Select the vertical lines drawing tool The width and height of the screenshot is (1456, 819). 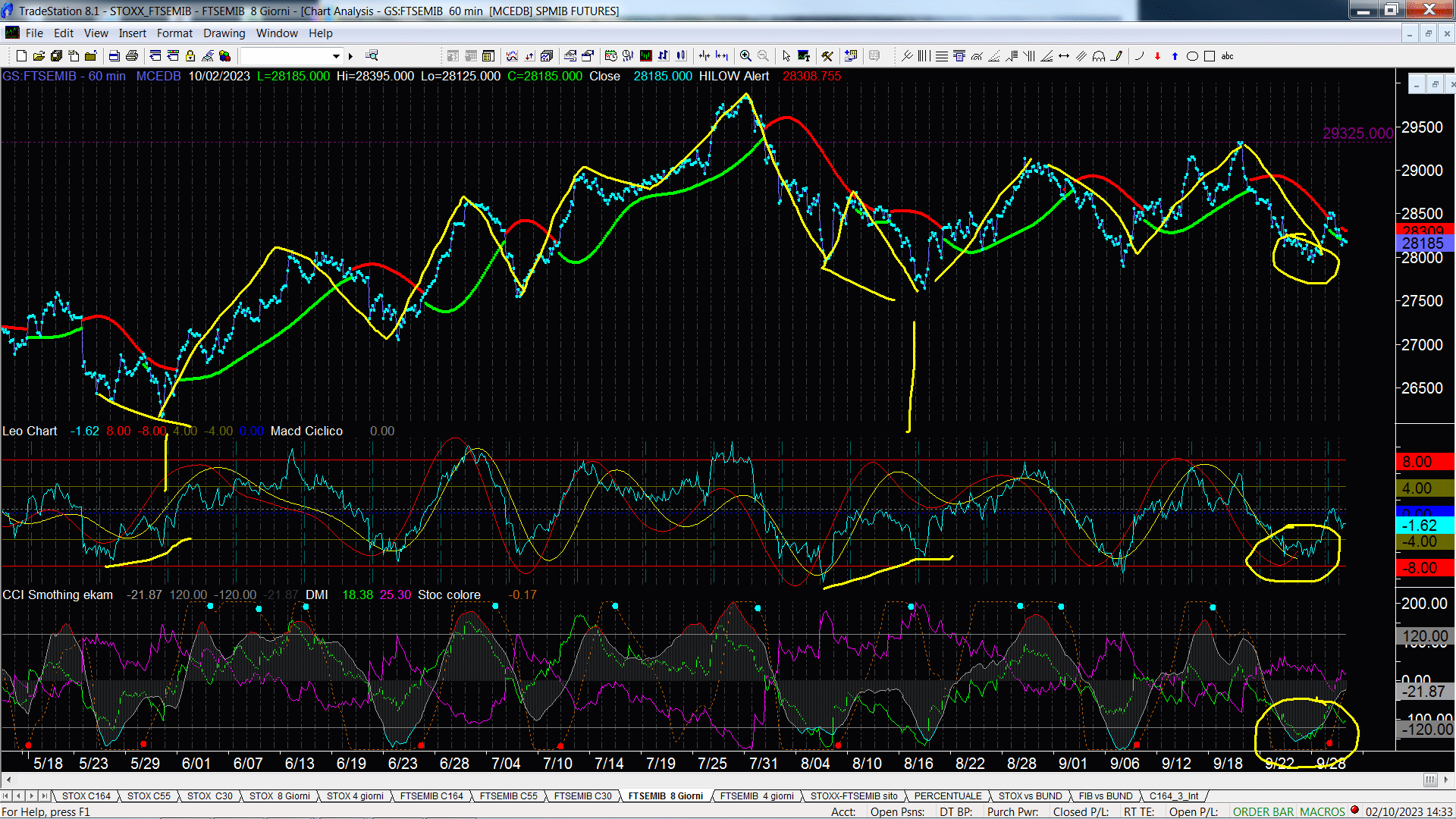[924, 56]
